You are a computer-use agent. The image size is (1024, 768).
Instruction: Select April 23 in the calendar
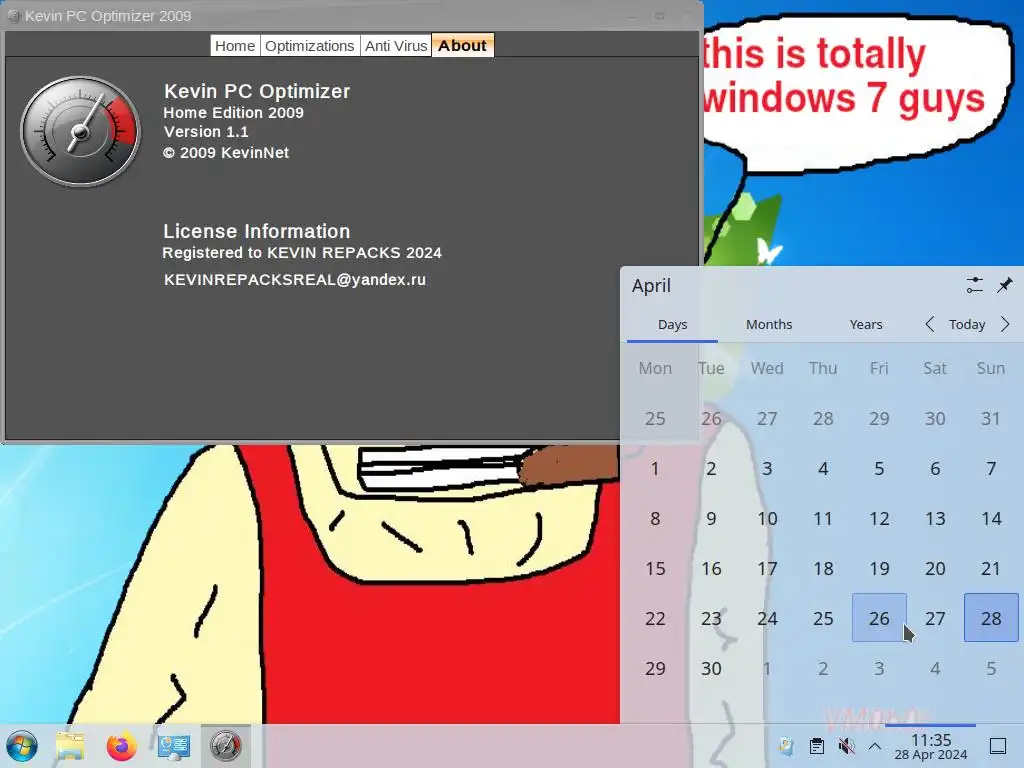coord(711,618)
